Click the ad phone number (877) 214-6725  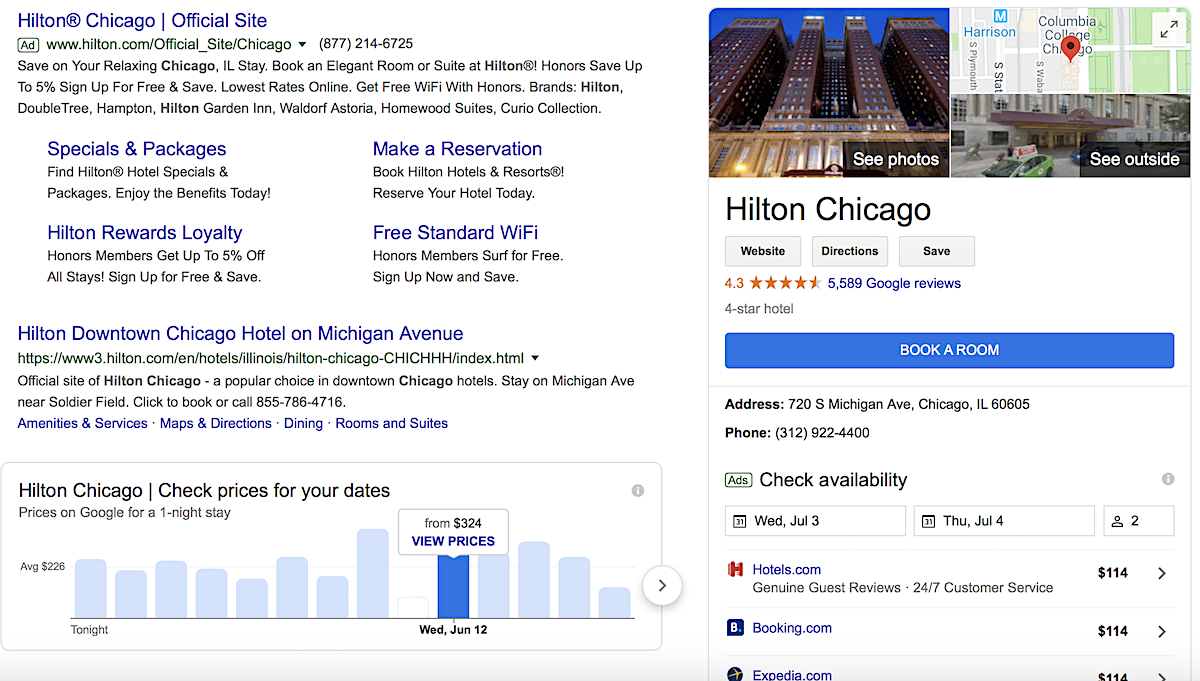(366, 44)
